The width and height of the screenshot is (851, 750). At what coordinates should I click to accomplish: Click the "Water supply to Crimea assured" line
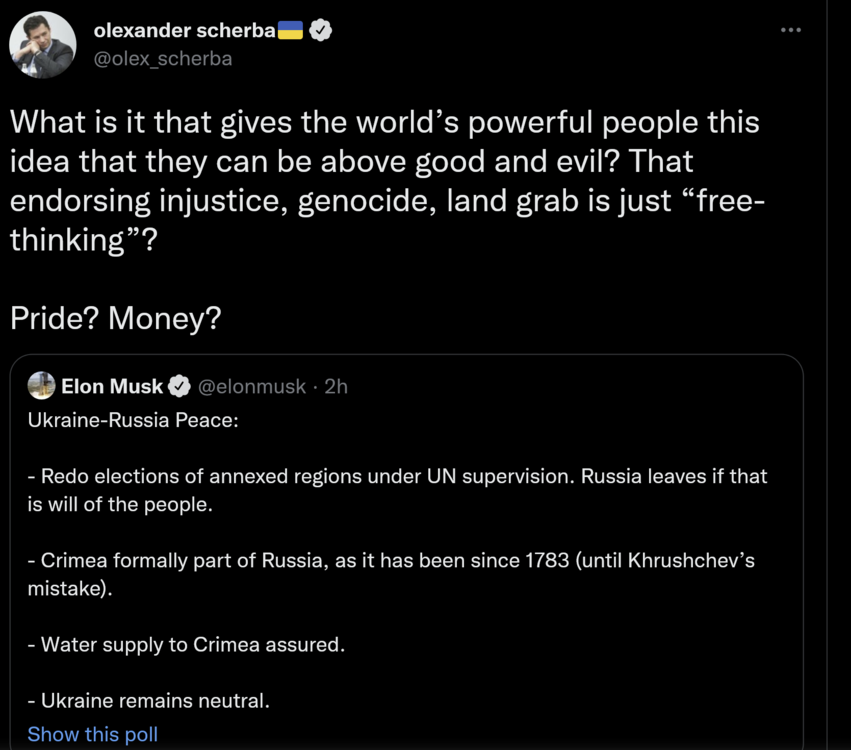click(186, 644)
